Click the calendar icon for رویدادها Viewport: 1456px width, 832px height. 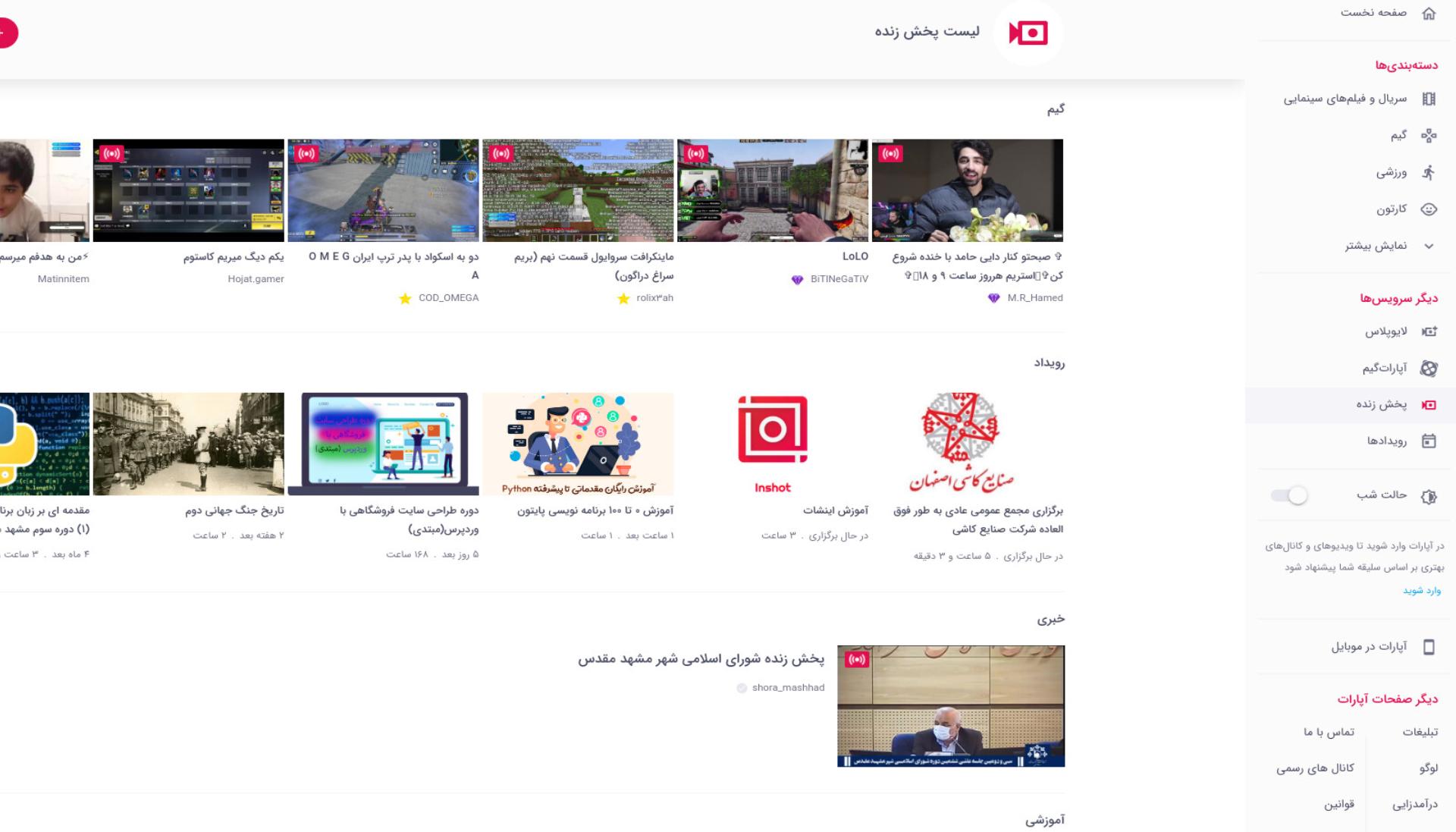(1429, 441)
